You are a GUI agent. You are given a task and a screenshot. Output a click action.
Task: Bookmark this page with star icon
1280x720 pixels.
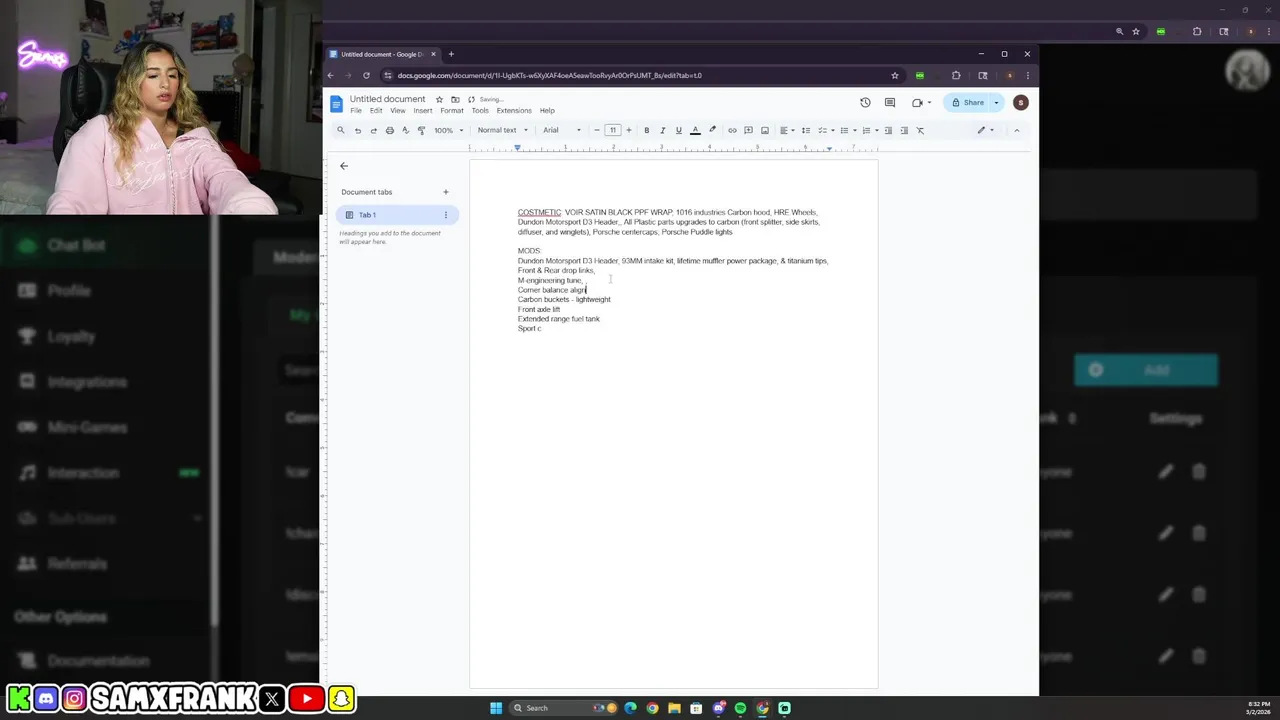click(894, 75)
